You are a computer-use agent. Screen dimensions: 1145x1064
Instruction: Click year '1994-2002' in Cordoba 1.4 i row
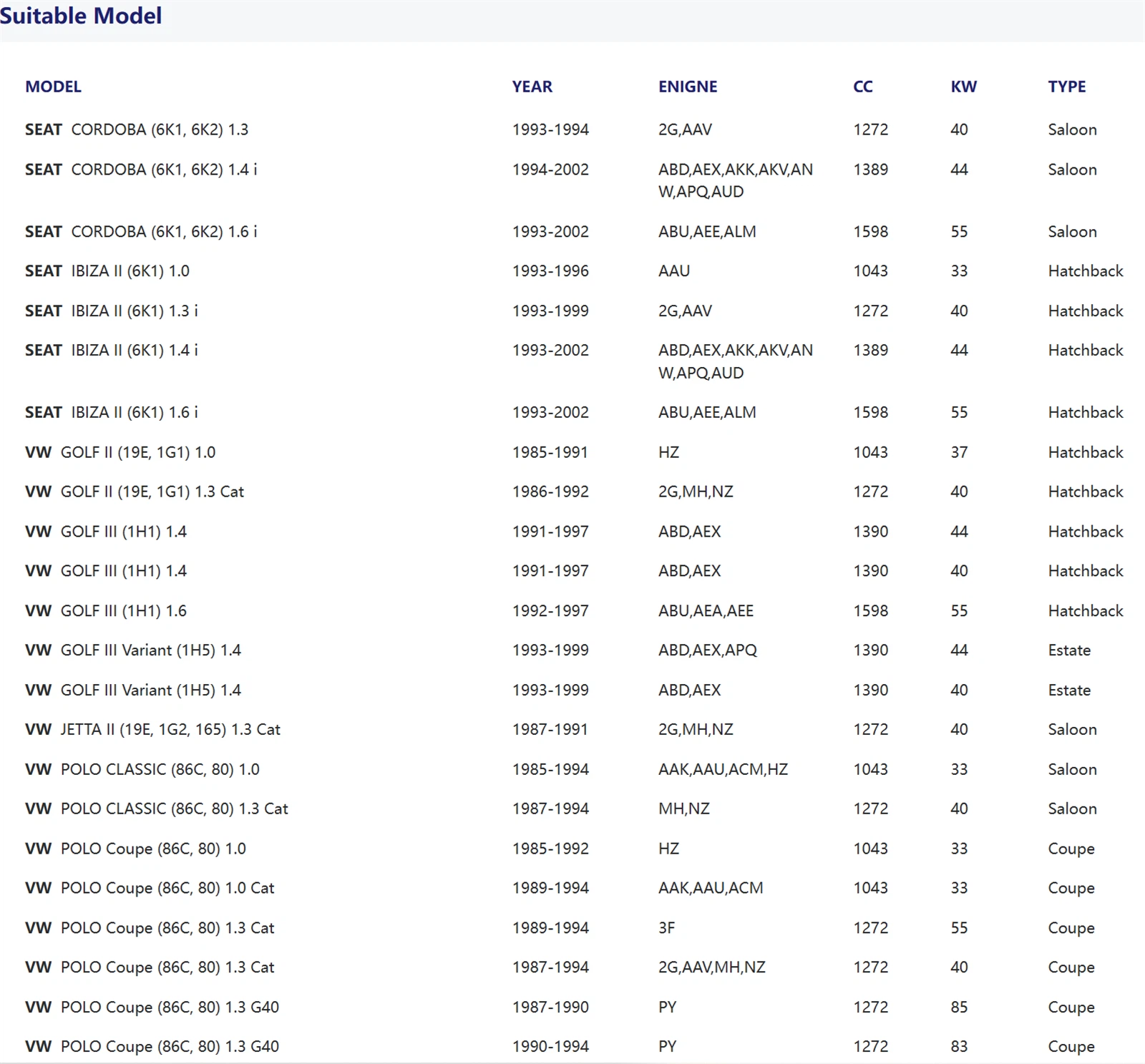(550, 170)
